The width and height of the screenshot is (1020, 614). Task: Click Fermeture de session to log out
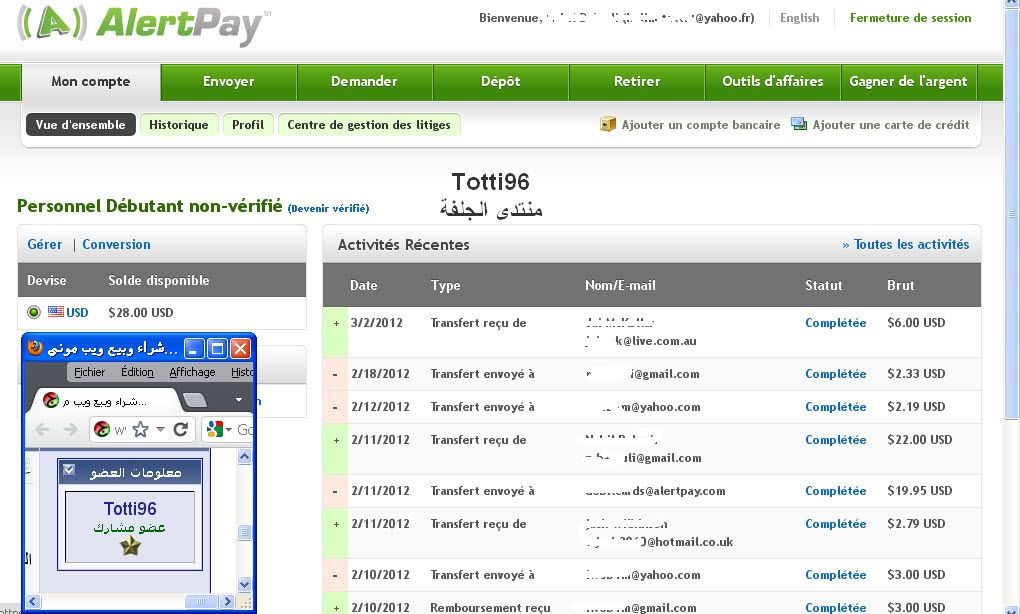coord(911,18)
